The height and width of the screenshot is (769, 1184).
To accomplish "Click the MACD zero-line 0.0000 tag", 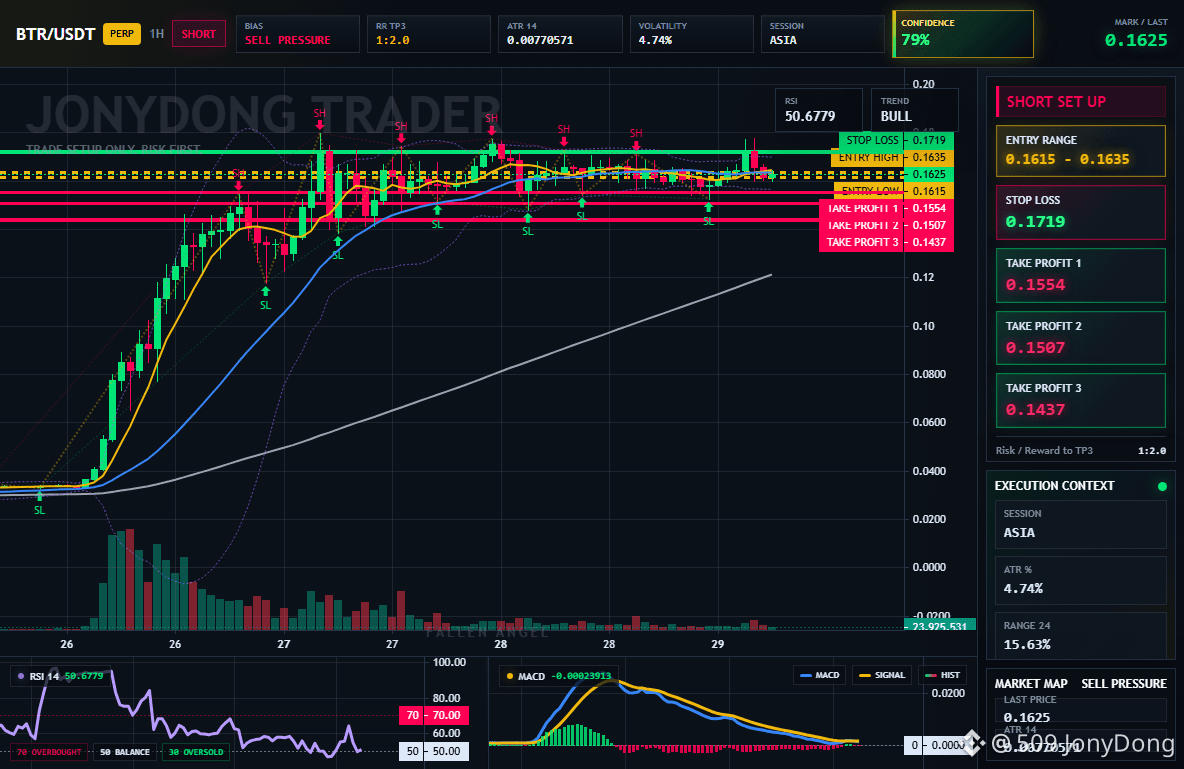I will (933, 746).
